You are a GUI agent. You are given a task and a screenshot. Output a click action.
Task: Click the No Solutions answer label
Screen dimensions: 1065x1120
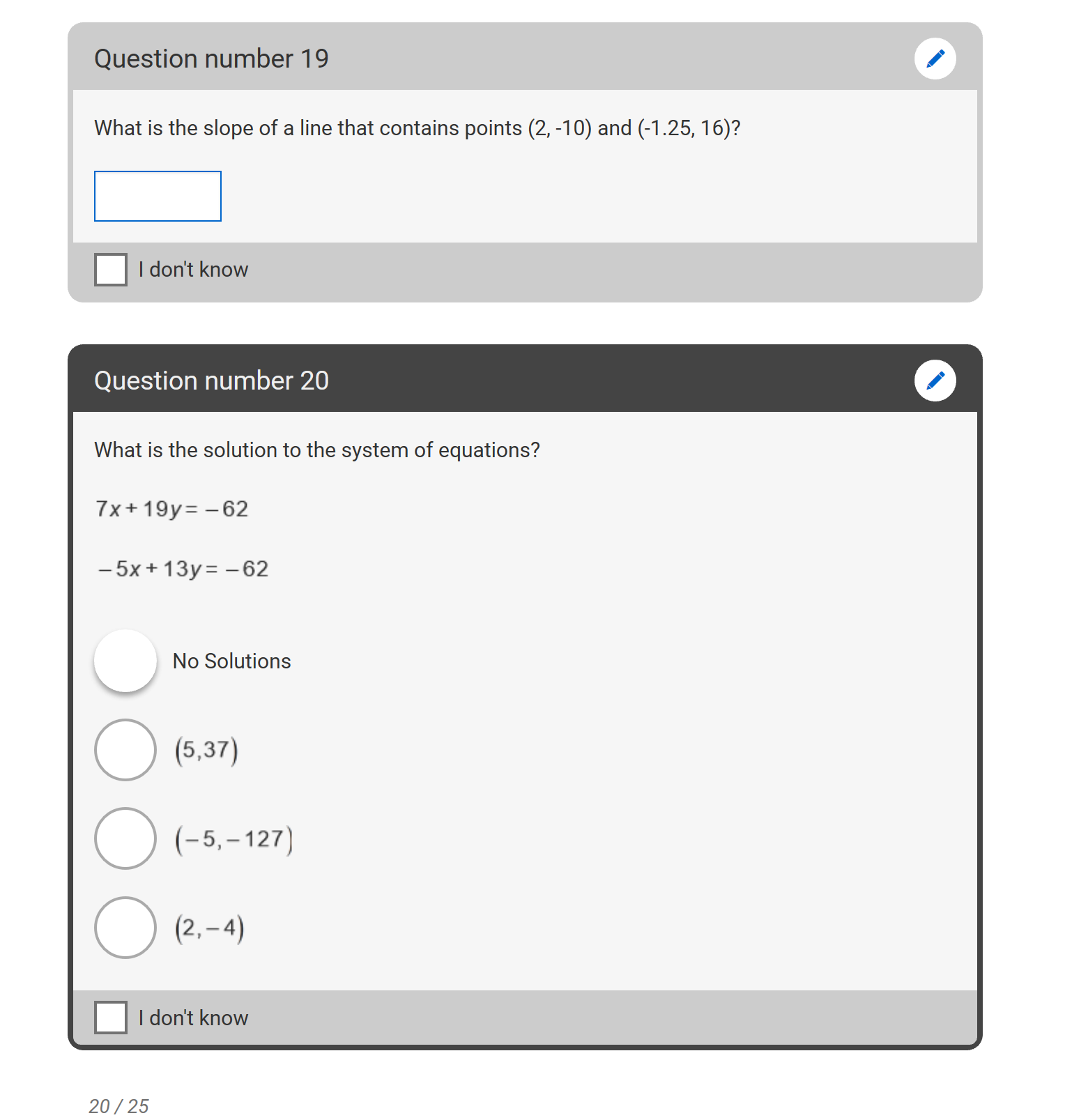232,661
